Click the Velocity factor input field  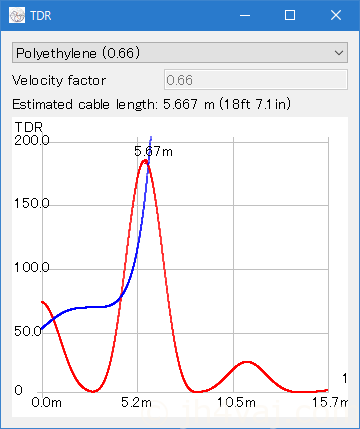point(256,80)
